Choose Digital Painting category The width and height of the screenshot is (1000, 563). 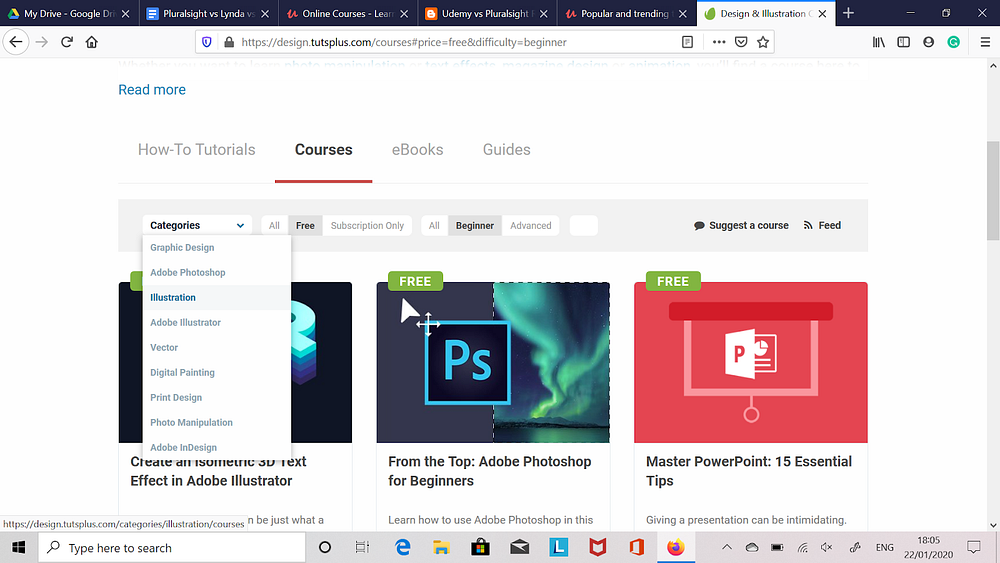[217, 372]
